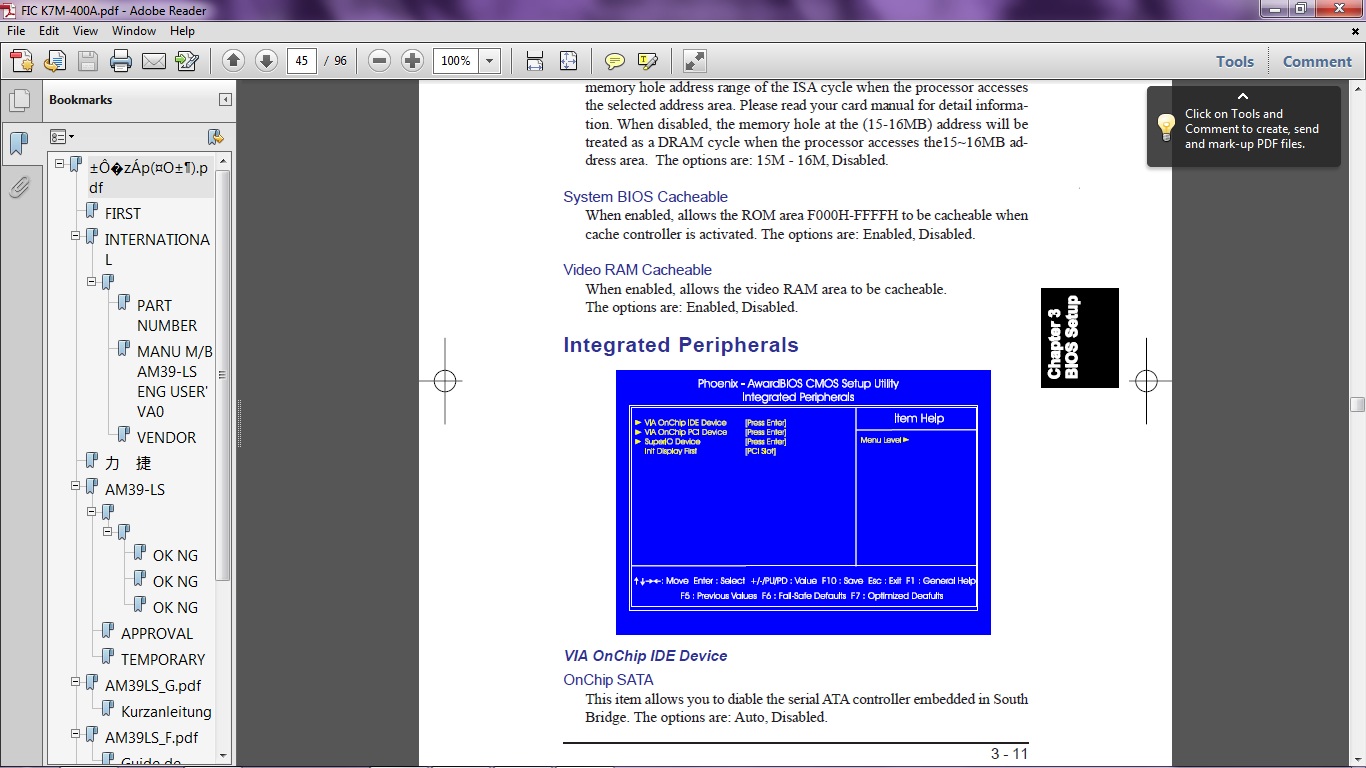Select the FIRST bookmark
This screenshot has width=1366, height=768.
tap(123, 213)
